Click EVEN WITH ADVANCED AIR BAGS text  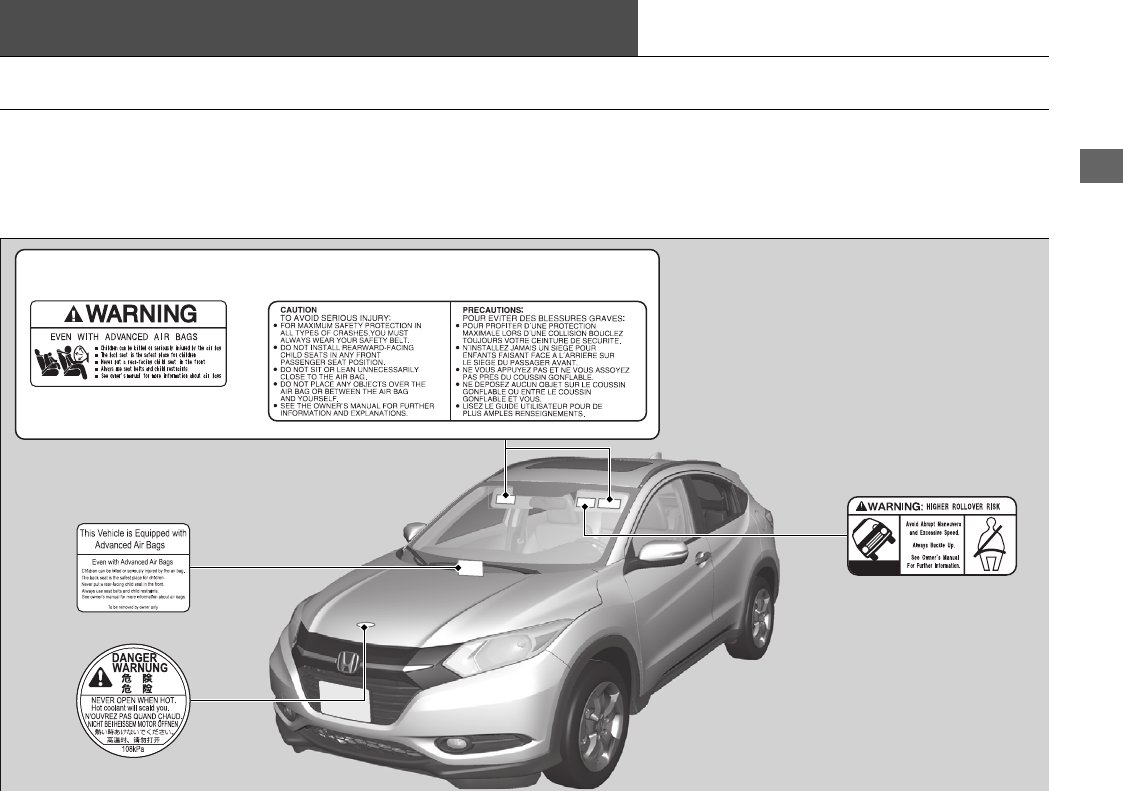pyautogui.click(x=124, y=337)
